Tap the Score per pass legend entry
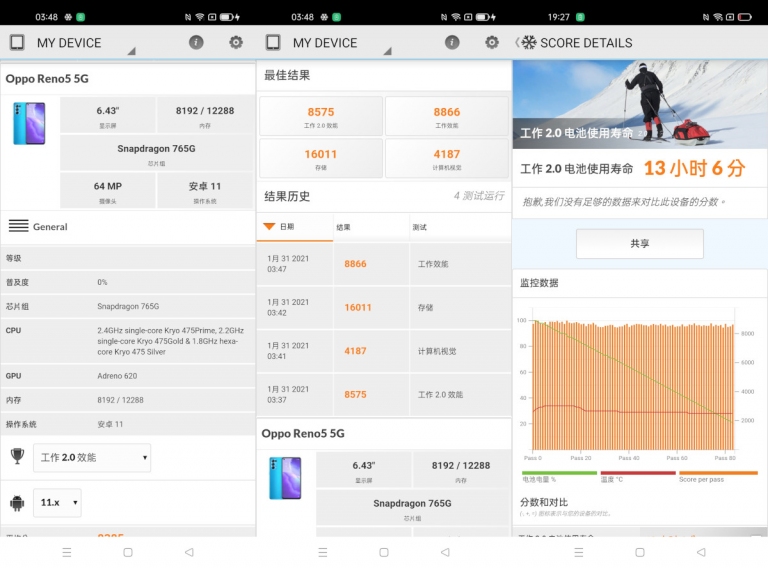The height and width of the screenshot is (568, 768). pyautogui.click(x=718, y=476)
